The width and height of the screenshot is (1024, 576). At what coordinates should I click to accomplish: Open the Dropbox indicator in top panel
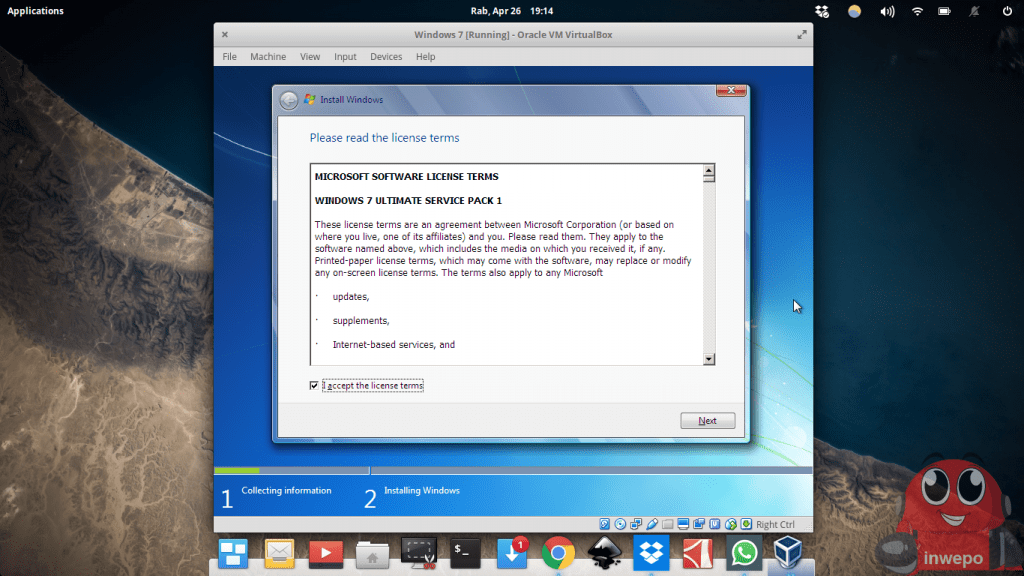822,11
